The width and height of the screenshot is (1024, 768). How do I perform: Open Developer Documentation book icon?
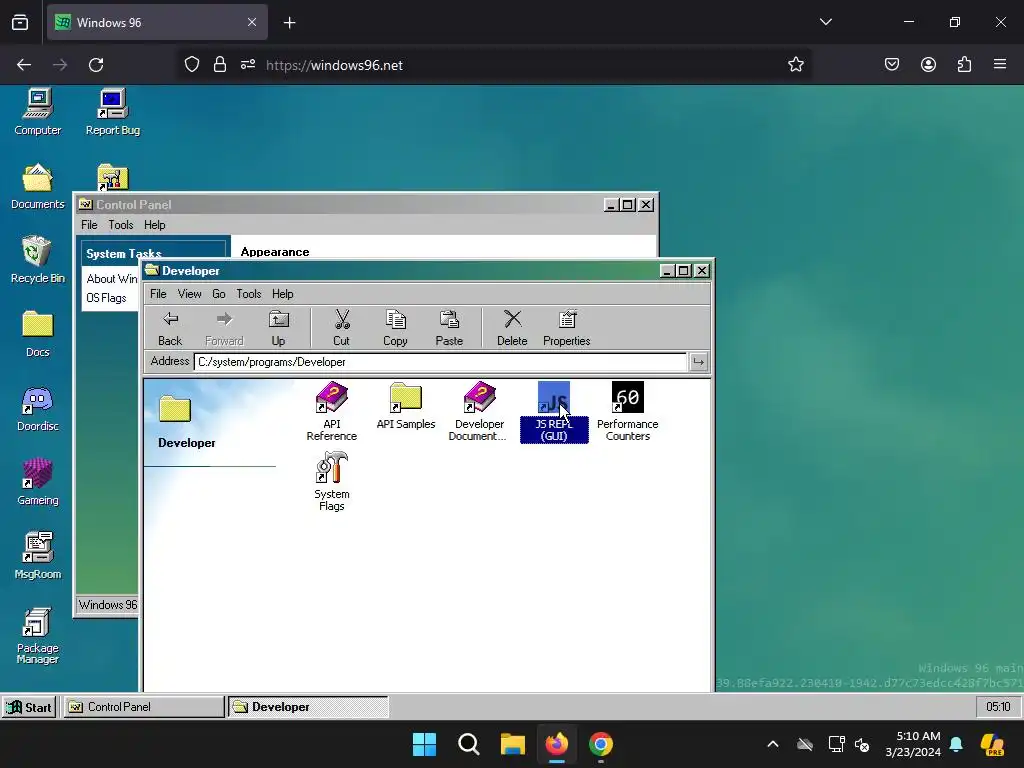click(x=479, y=411)
